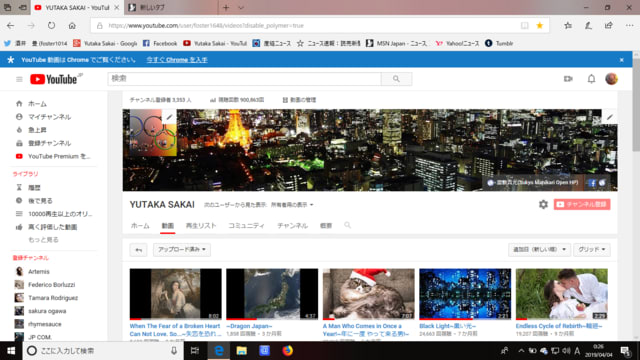The height and width of the screenshot is (360, 640).
Task: Open the 概要 tab
Action: click(326, 226)
